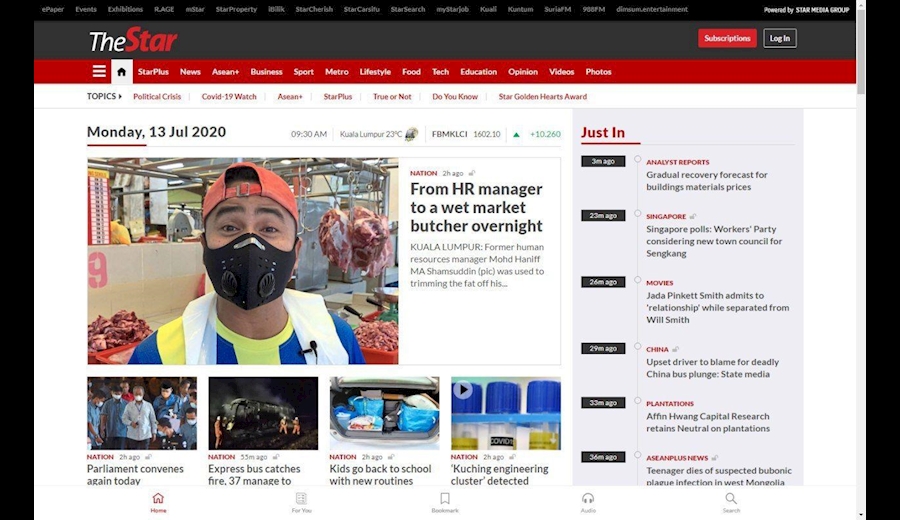Expand the TOPICS arrow
This screenshot has height=520, width=900.
click(120, 97)
